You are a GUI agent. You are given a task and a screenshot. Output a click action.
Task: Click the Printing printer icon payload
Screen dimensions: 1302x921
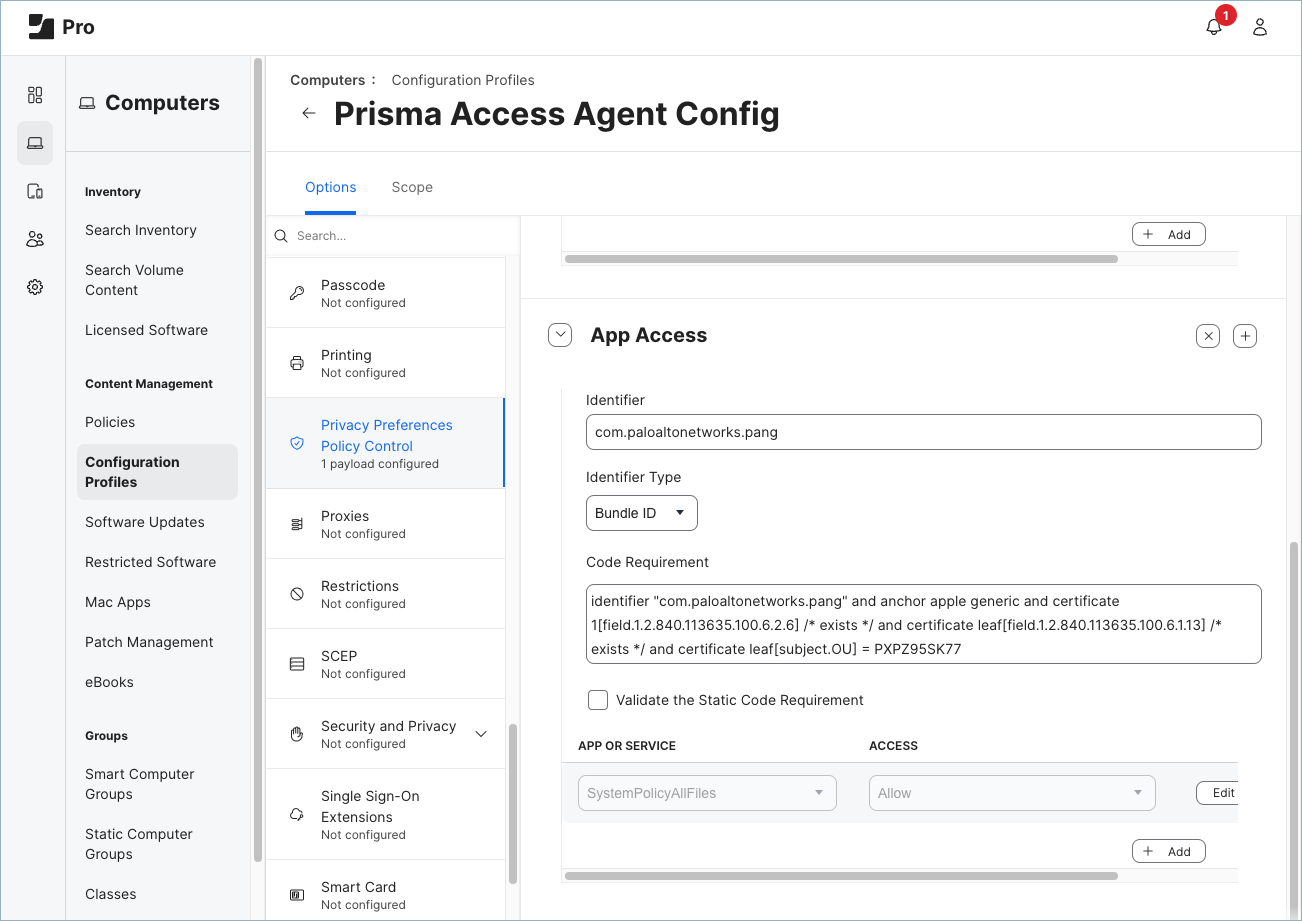[297, 363]
